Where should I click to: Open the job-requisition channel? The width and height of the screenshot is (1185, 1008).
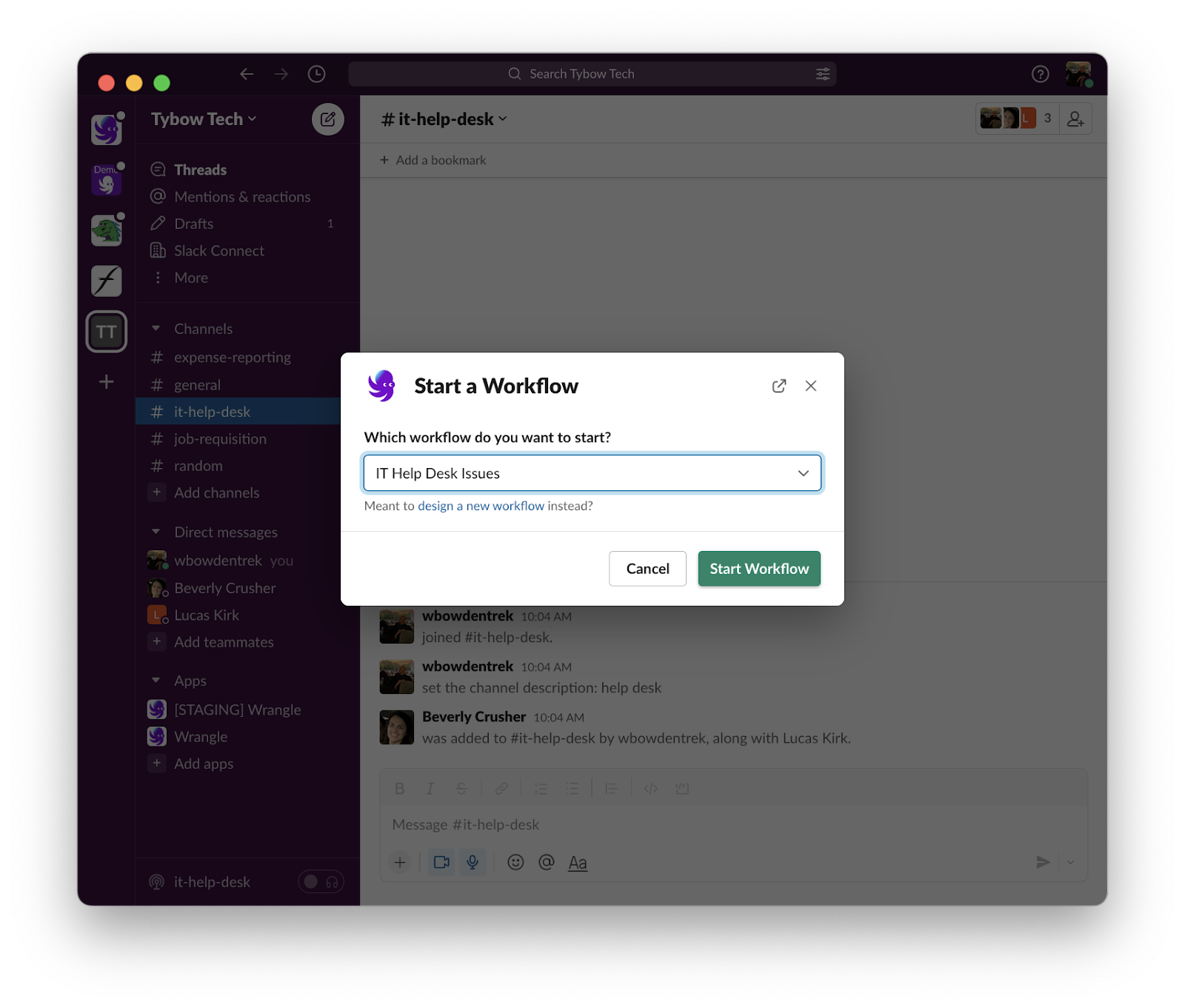click(x=220, y=439)
